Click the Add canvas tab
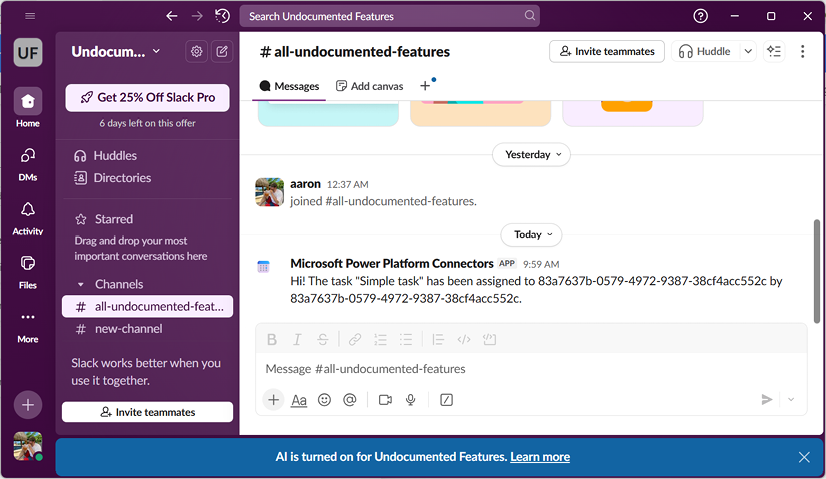This screenshot has width=826, height=479. (370, 86)
